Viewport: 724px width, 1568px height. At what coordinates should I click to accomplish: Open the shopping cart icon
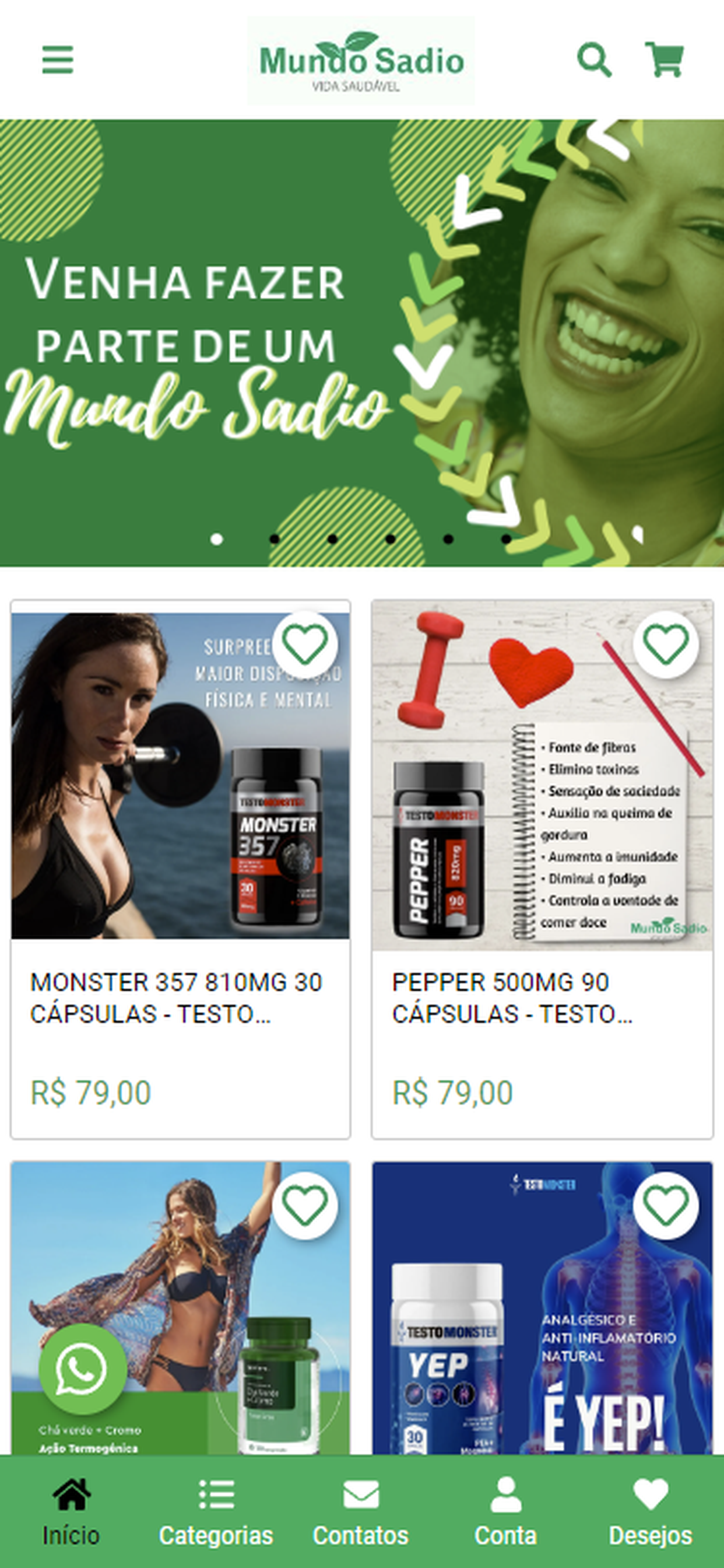pos(665,60)
